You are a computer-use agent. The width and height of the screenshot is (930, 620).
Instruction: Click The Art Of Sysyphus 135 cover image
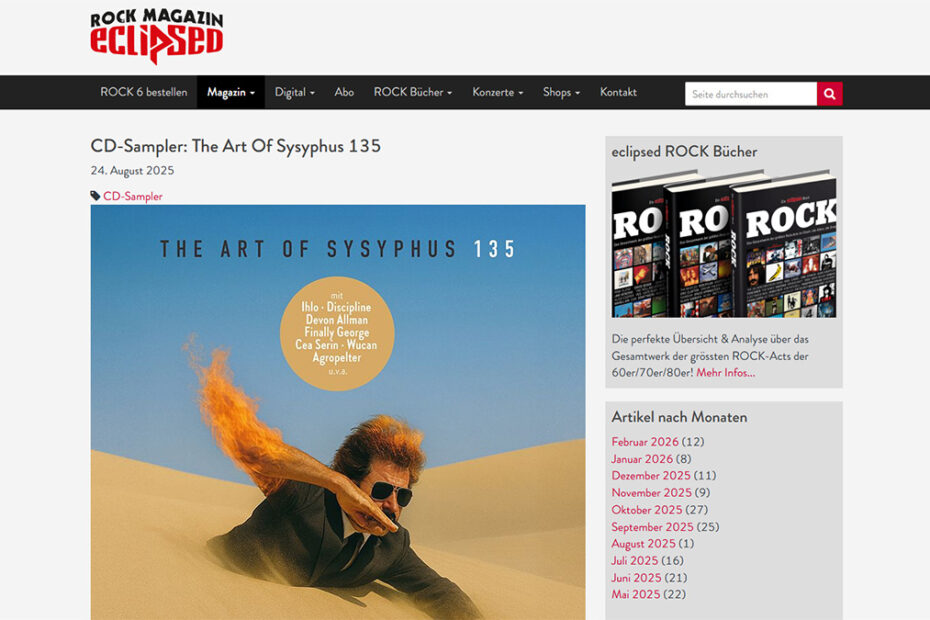[x=338, y=412]
